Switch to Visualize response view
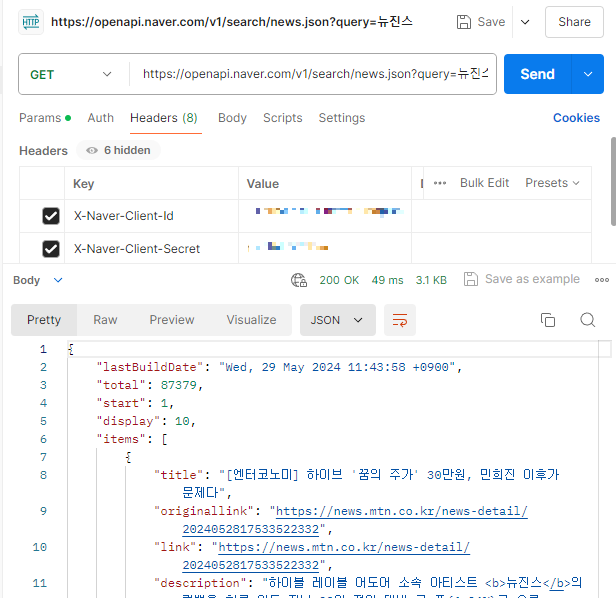Viewport: 616px width, 598px height. 251,320
